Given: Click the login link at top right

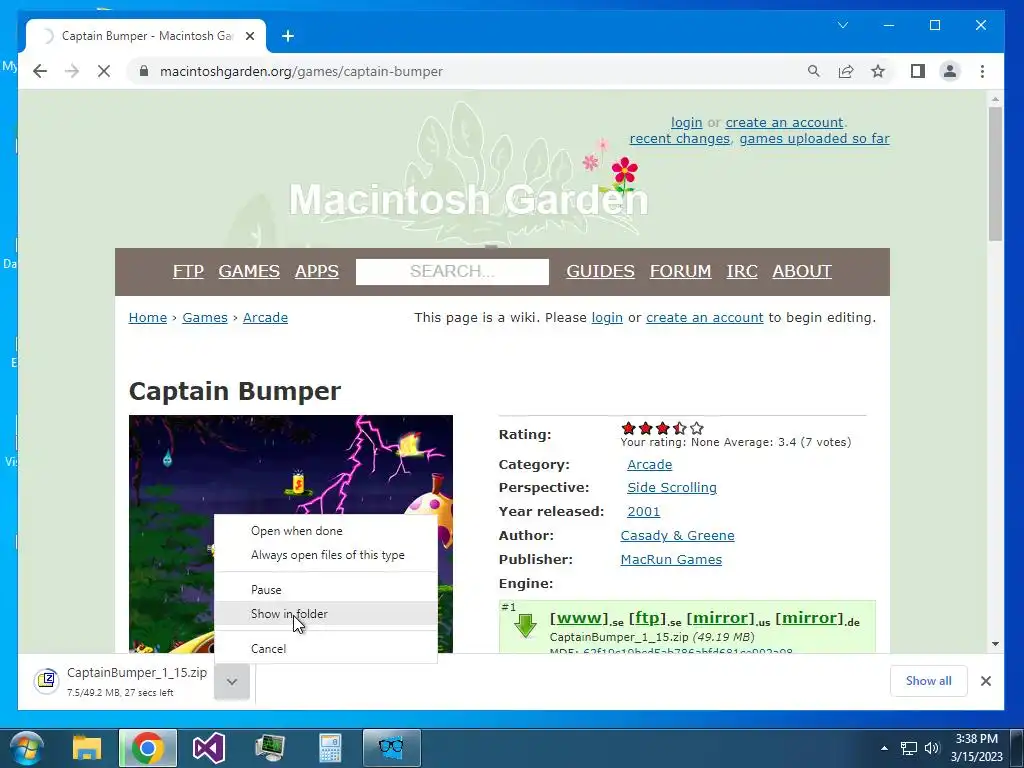Looking at the screenshot, I should (686, 123).
